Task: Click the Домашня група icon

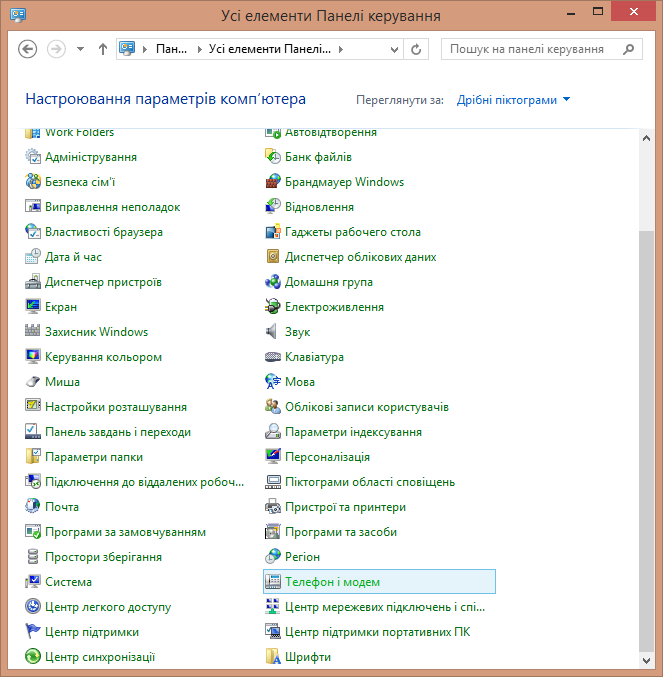Action: [x=273, y=282]
